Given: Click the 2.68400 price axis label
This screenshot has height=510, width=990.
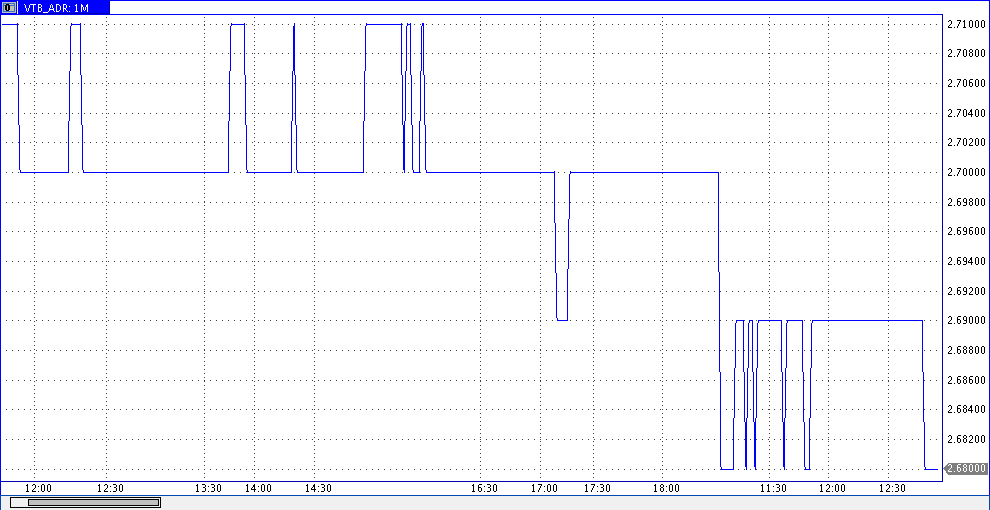Looking at the screenshot, I should click(x=966, y=409).
